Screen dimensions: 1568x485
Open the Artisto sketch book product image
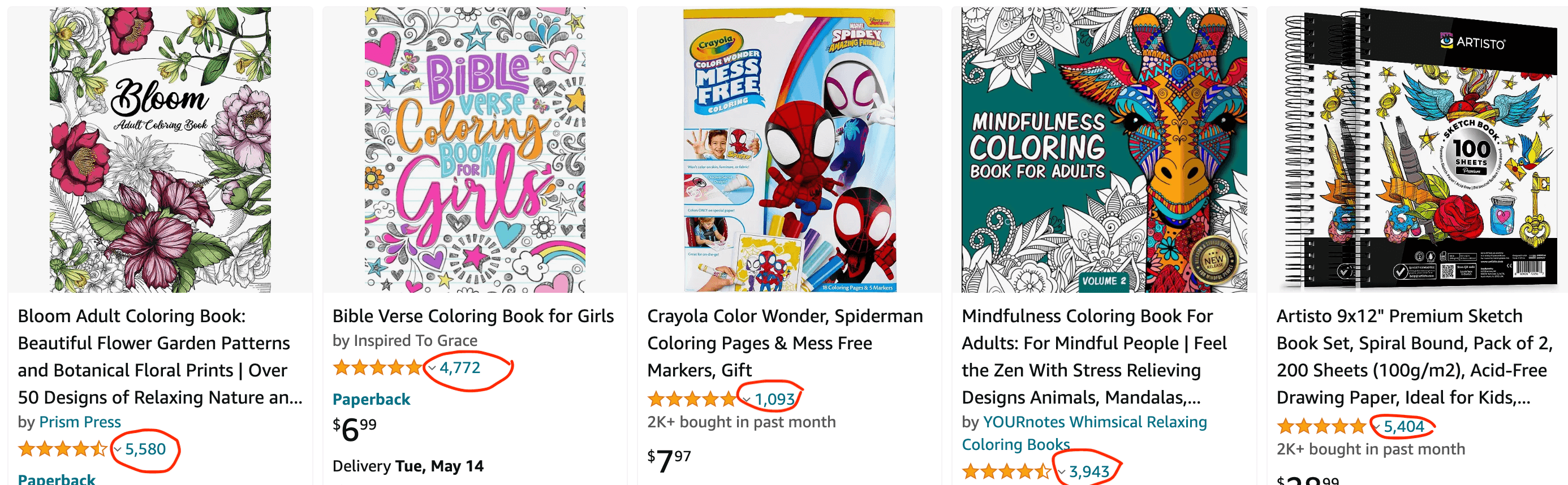coord(1418,150)
